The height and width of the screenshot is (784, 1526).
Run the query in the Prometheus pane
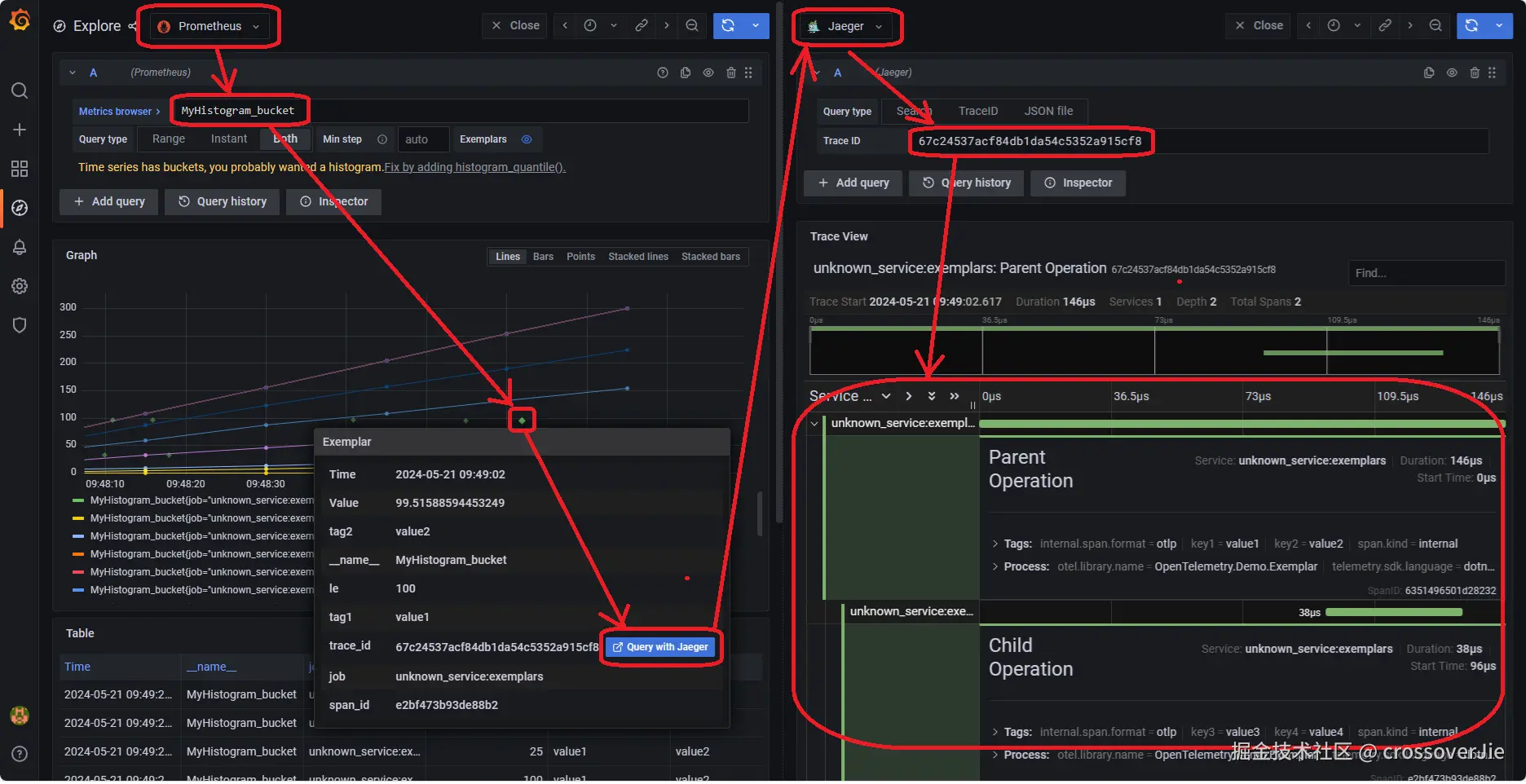tap(728, 26)
